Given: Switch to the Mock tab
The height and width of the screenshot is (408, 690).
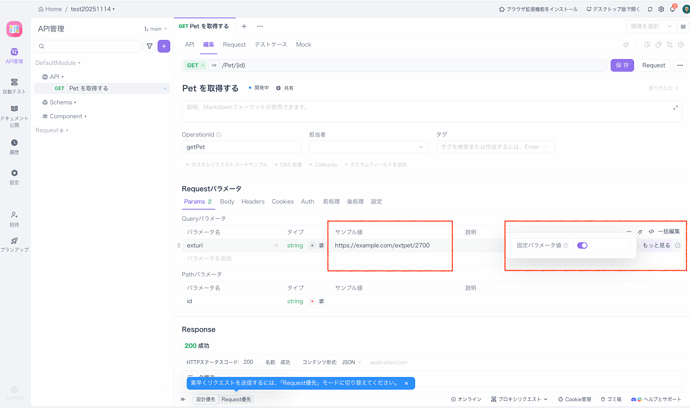Looking at the screenshot, I should 303,45.
